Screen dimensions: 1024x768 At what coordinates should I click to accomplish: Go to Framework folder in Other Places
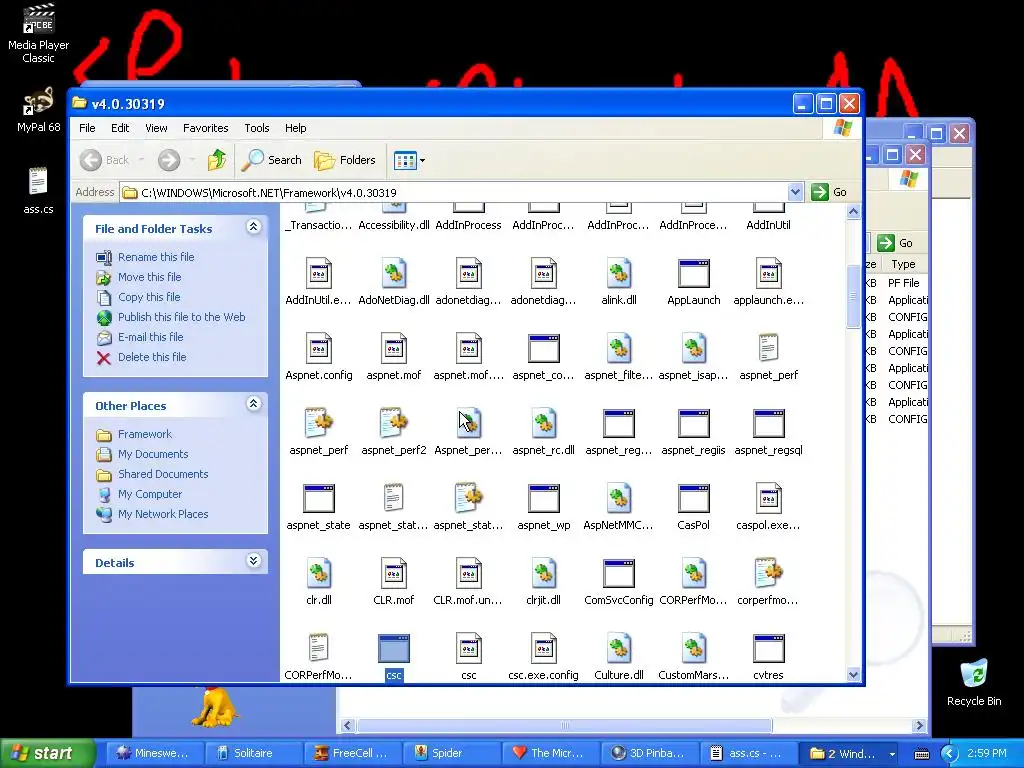pos(144,434)
